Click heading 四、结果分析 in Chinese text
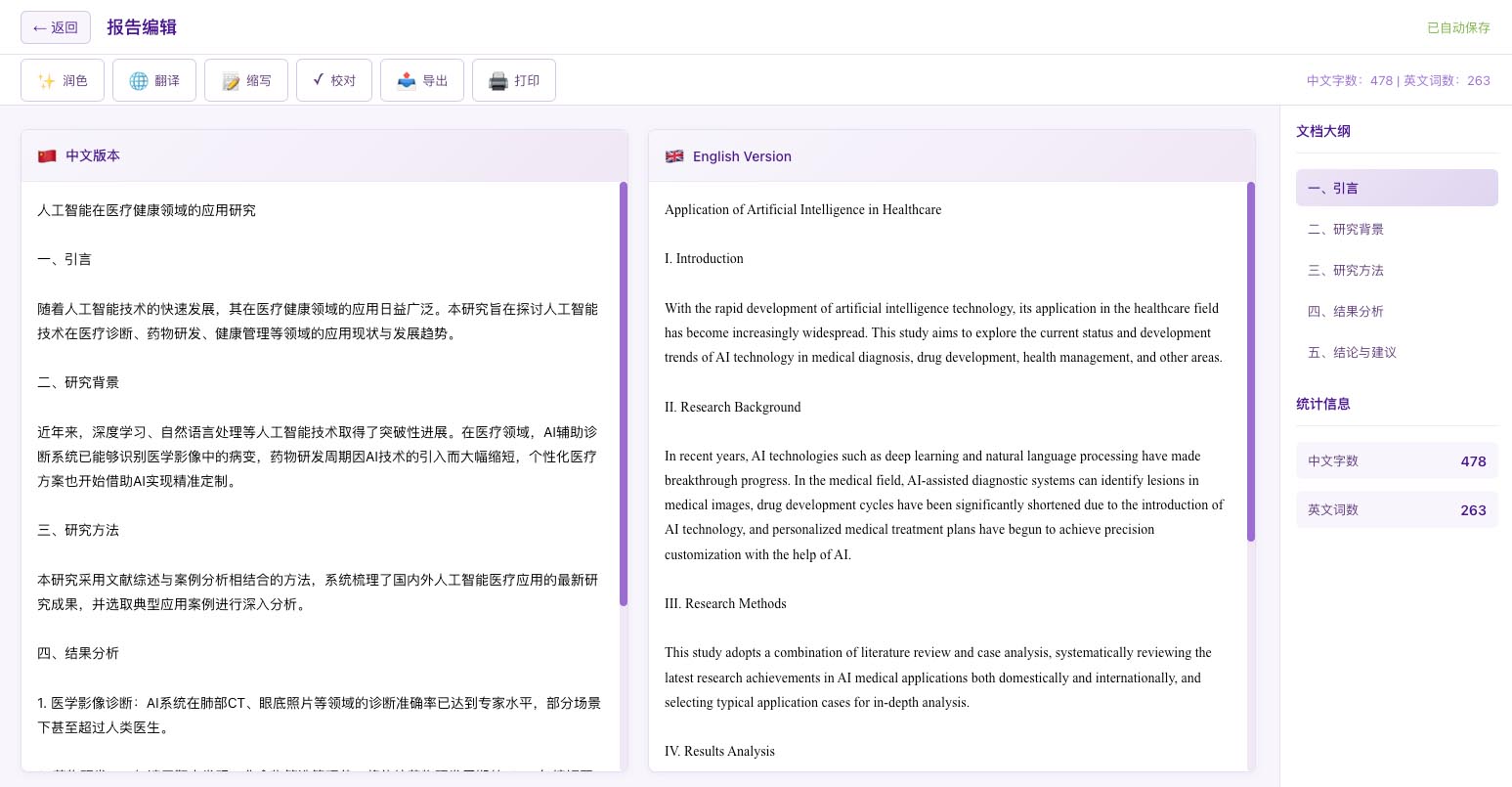The height and width of the screenshot is (787, 1512). (78, 653)
